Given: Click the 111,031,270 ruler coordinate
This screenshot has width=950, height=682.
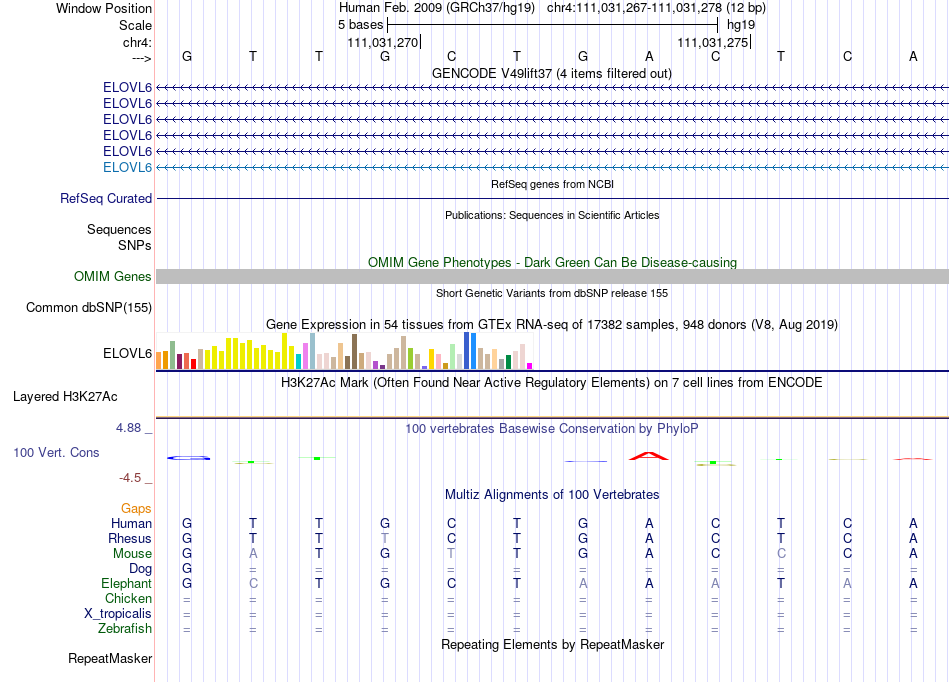Looking at the screenshot, I should pos(383,42).
